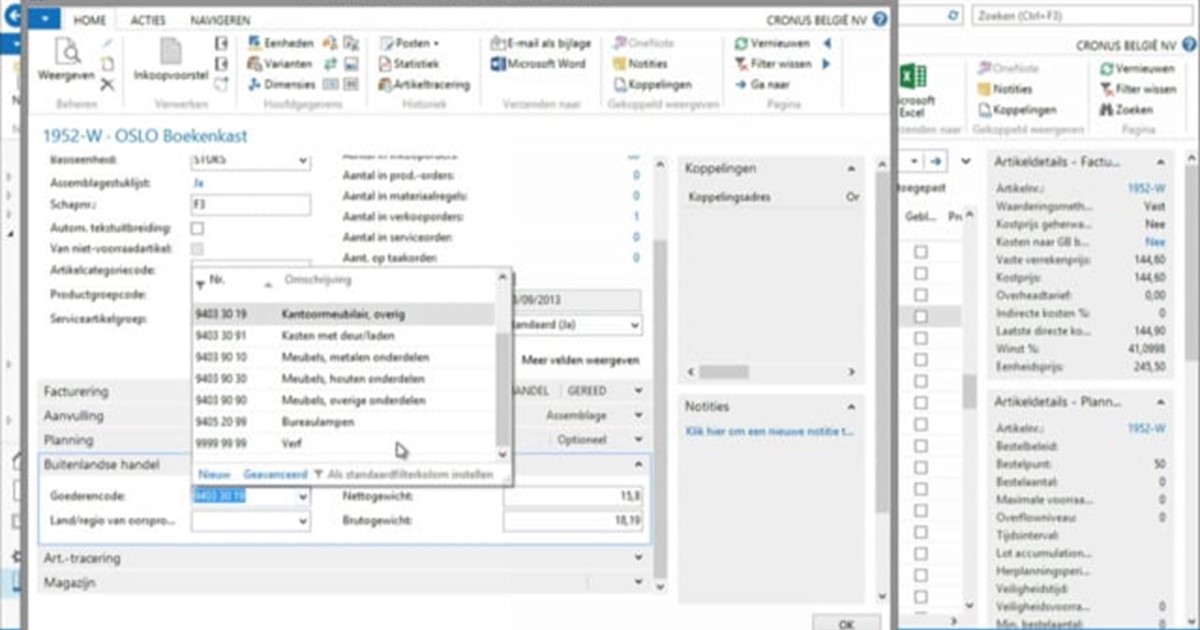
Task: Click the delete X icon under Beheren
Action: tap(108, 85)
